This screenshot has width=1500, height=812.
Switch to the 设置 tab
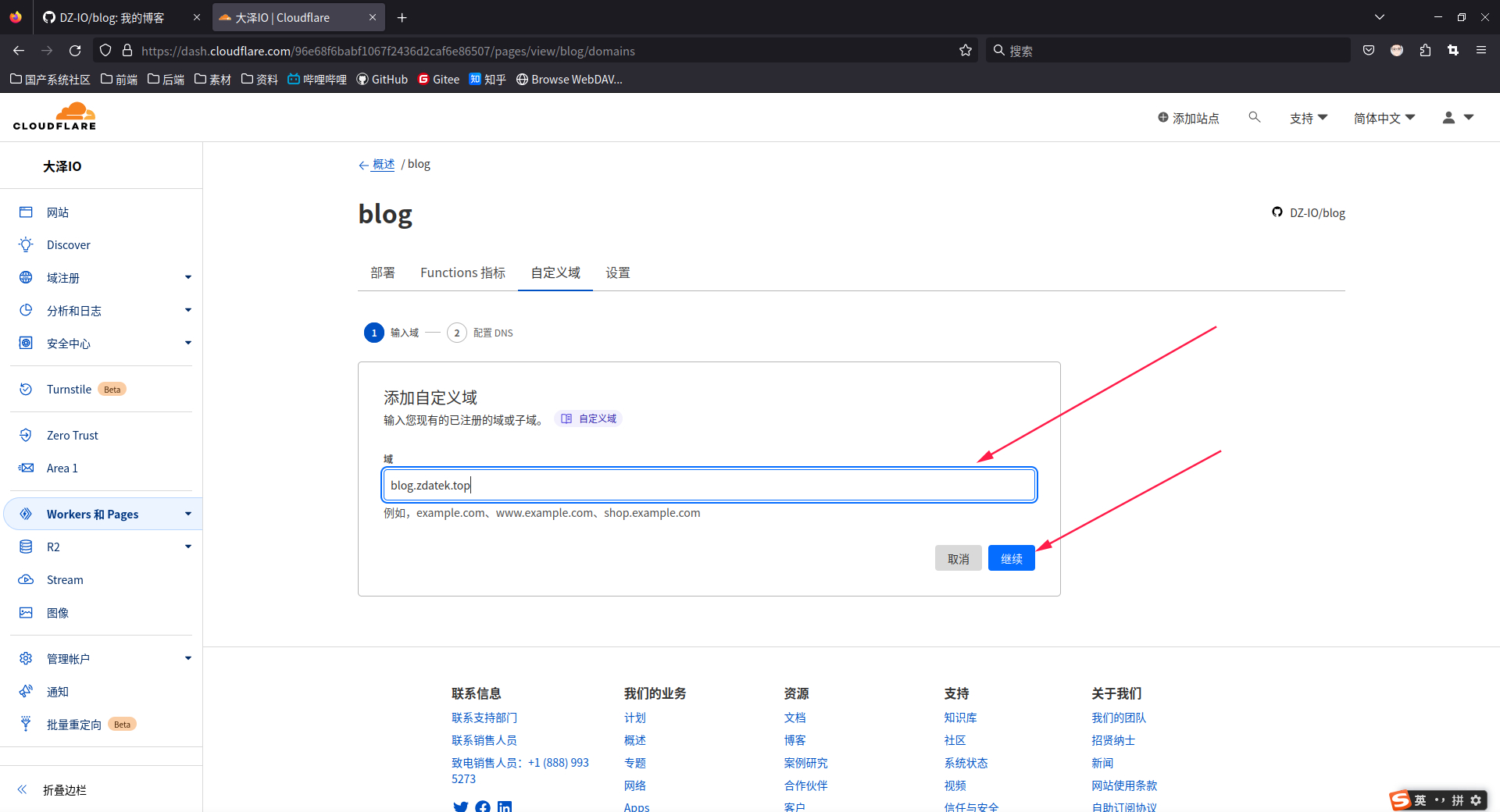617,272
